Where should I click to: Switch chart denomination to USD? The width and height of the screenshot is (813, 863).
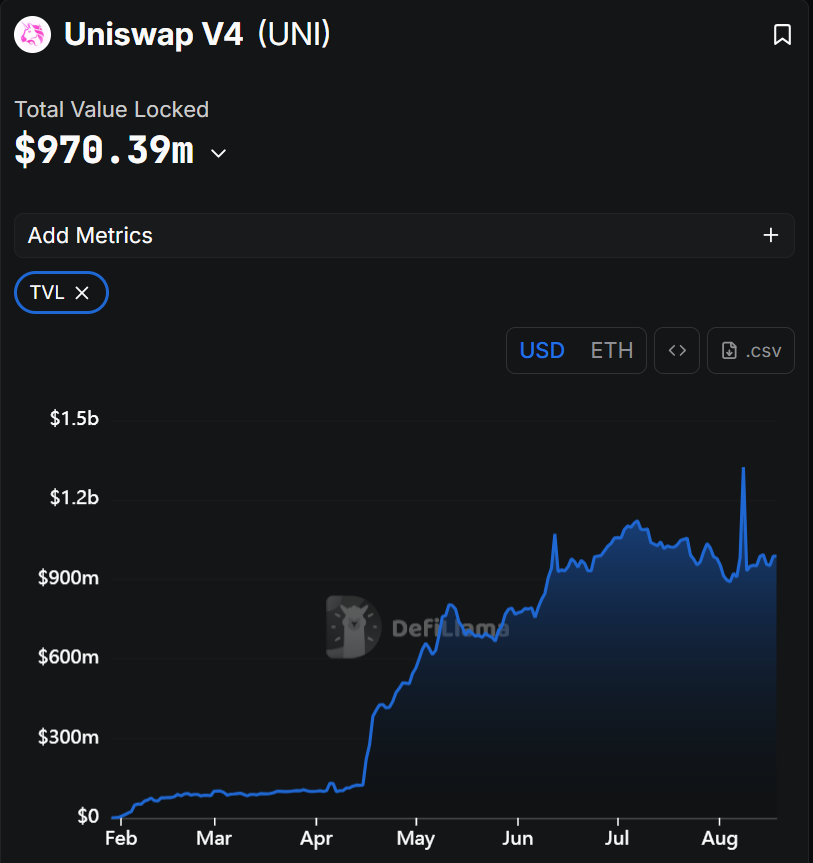[542, 350]
